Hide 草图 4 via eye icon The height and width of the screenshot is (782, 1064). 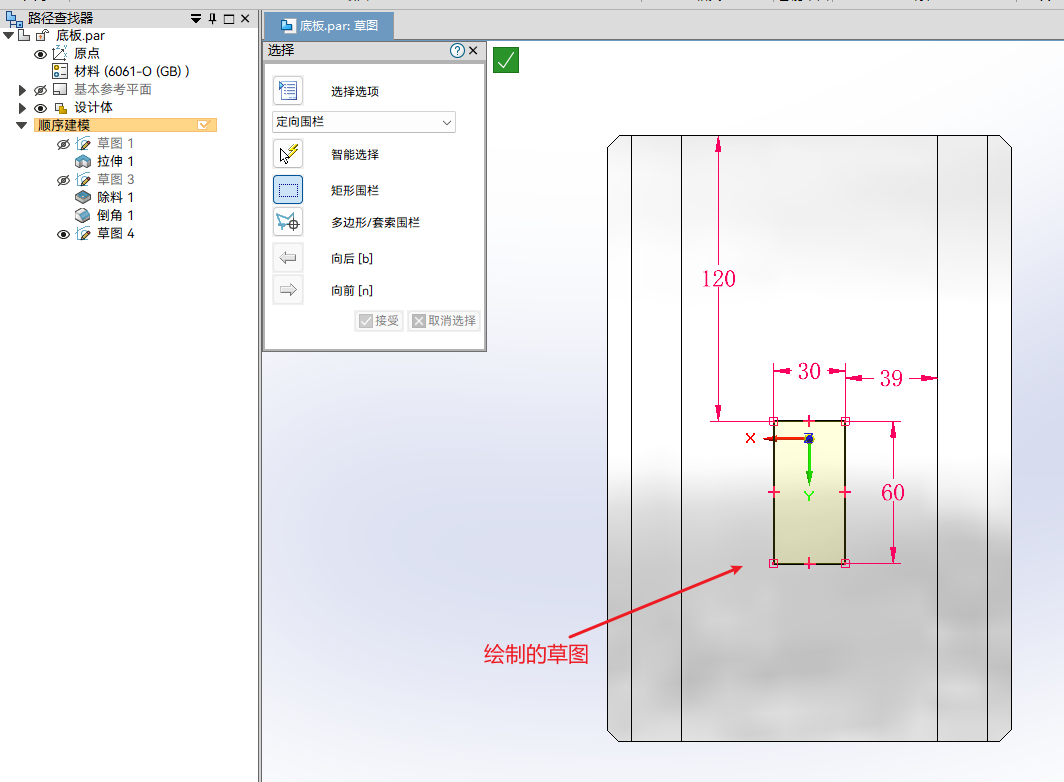[x=63, y=234]
